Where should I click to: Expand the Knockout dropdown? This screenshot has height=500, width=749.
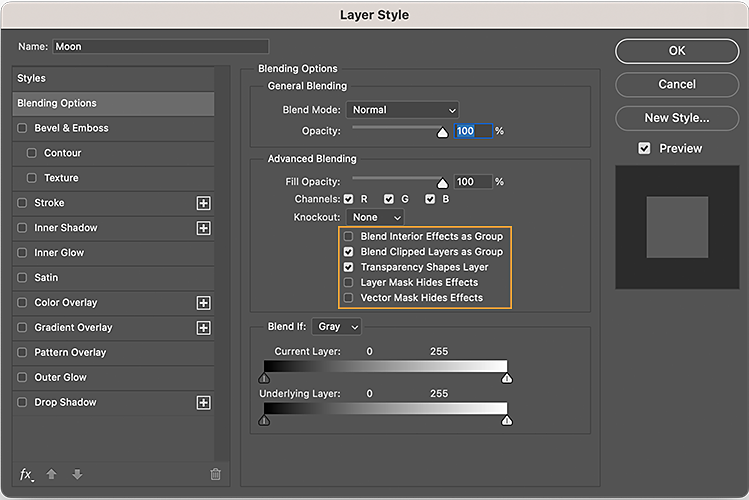click(x=377, y=217)
